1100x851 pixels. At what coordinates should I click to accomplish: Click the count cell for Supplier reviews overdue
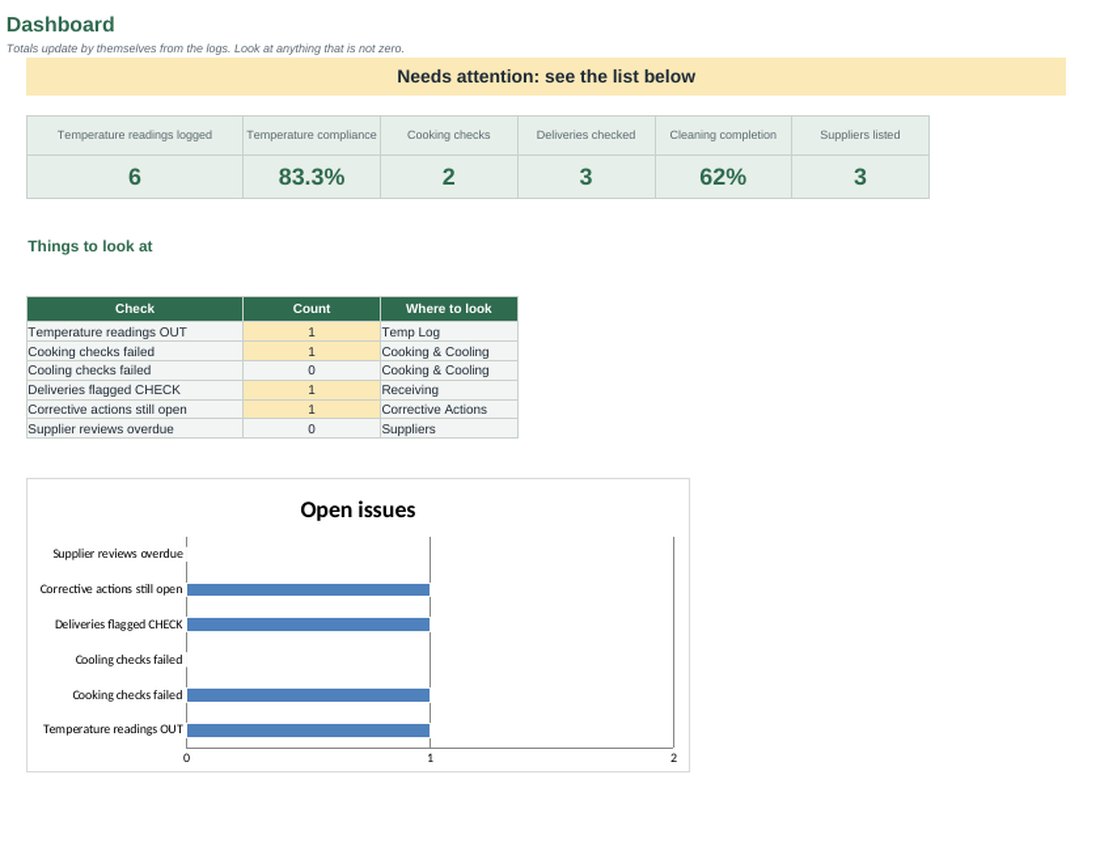[311, 429]
